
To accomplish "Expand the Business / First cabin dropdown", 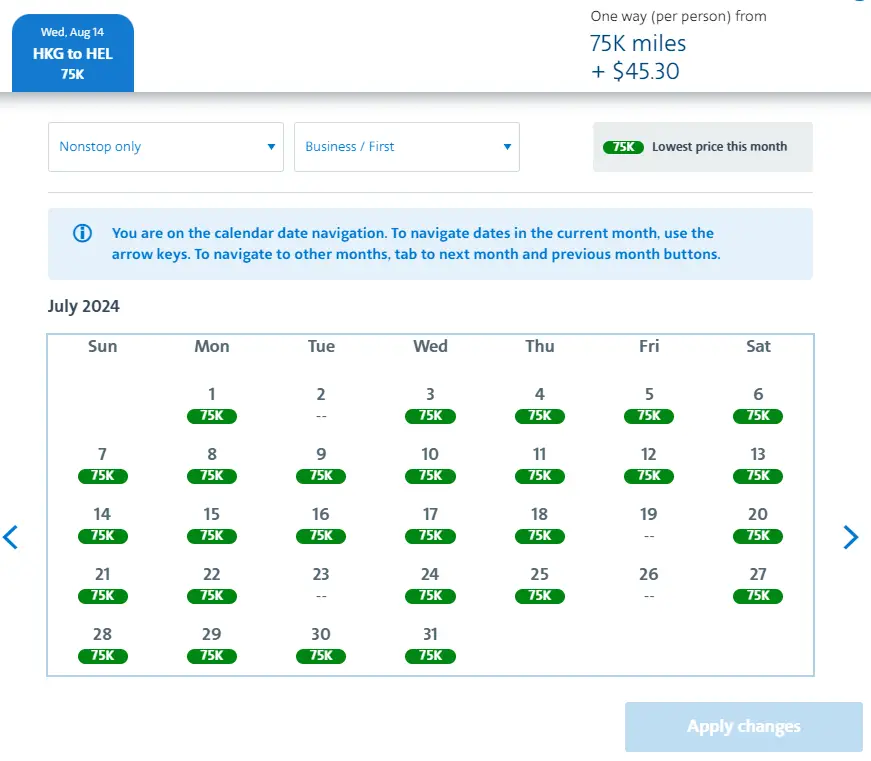I will [406, 147].
